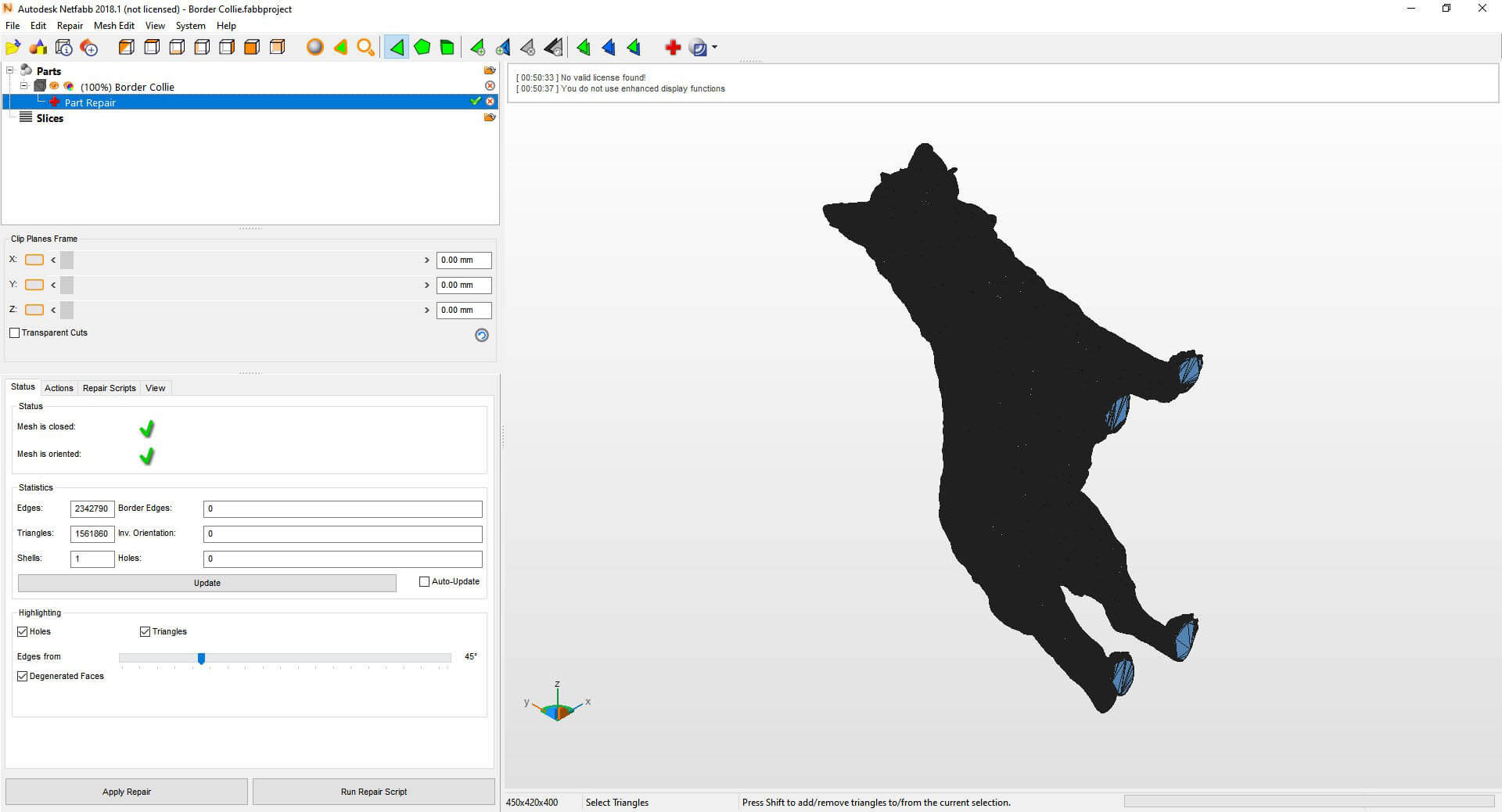Screen dimensions: 1502x812
Task: Click the magnifier zoom icon
Action: (365, 48)
